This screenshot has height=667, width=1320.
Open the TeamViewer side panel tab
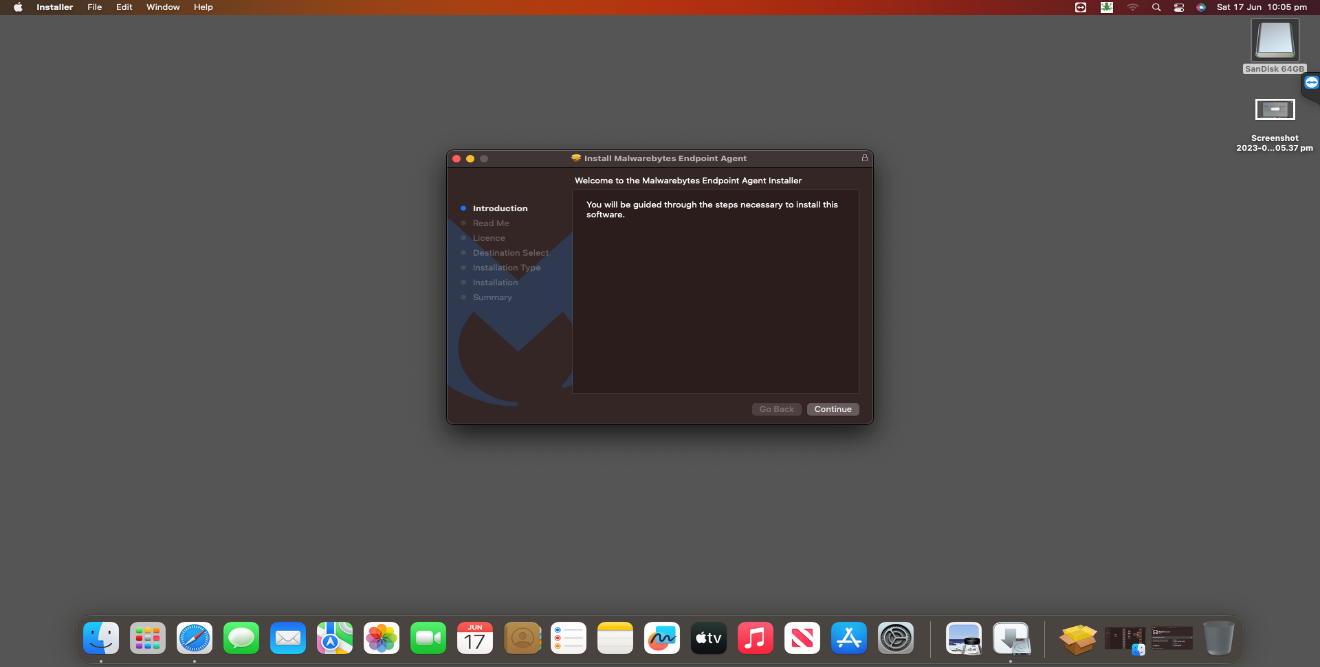point(1311,83)
